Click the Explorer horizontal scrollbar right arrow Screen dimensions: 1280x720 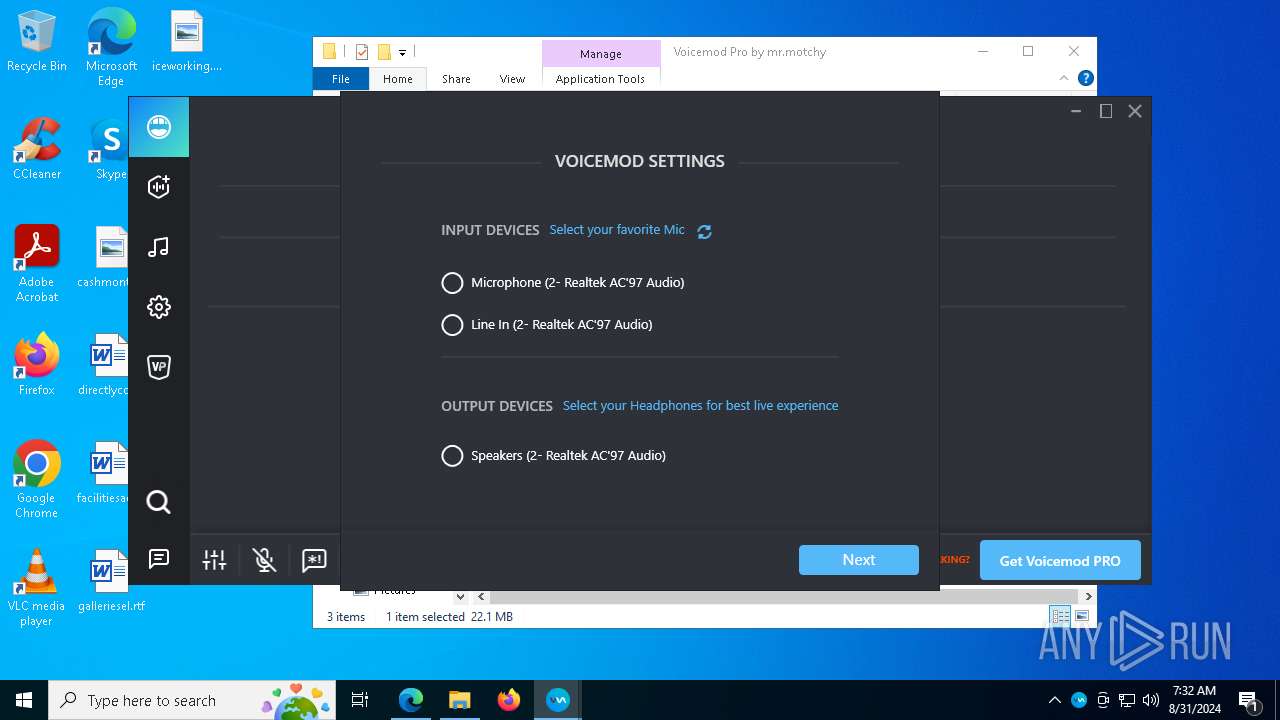coord(1088,596)
